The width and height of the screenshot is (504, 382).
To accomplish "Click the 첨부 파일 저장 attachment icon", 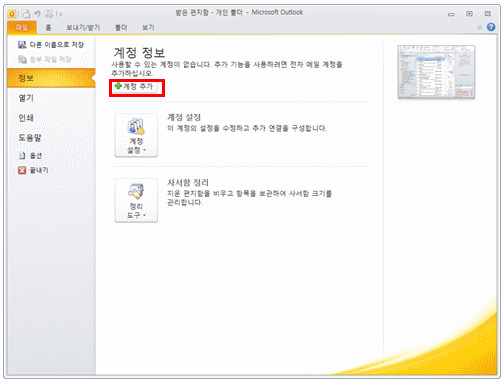I will [x=22, y=59].
